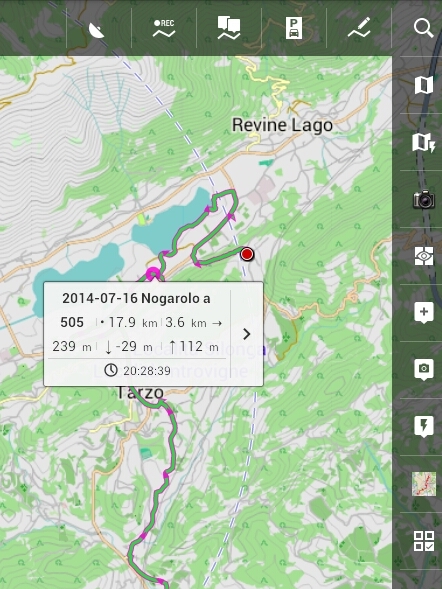Open the track guidance icon in the top toolbar
442x589 pixels.
tap(229, 28)
